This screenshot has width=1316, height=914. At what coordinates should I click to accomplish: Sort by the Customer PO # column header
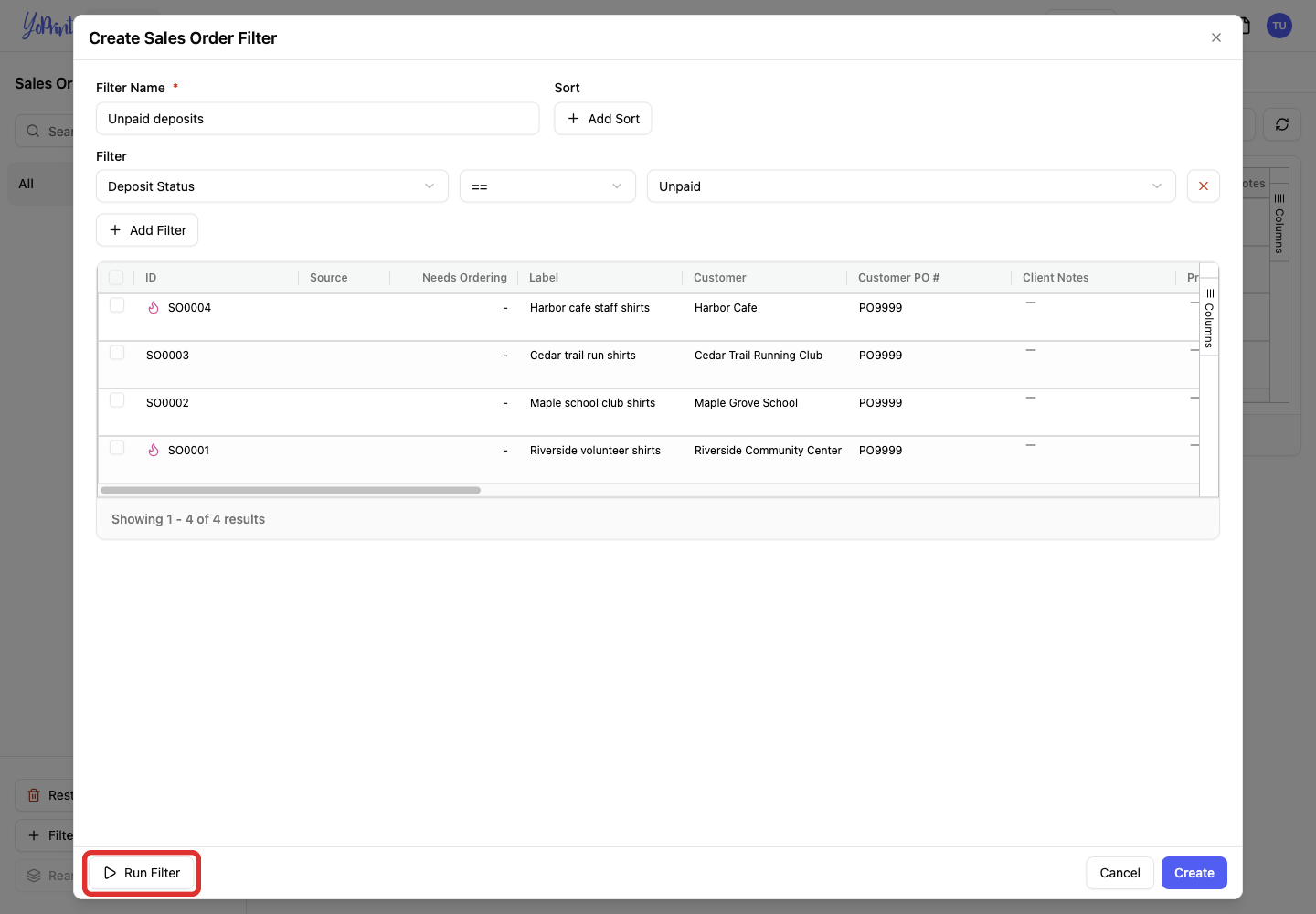pos(898,278)
